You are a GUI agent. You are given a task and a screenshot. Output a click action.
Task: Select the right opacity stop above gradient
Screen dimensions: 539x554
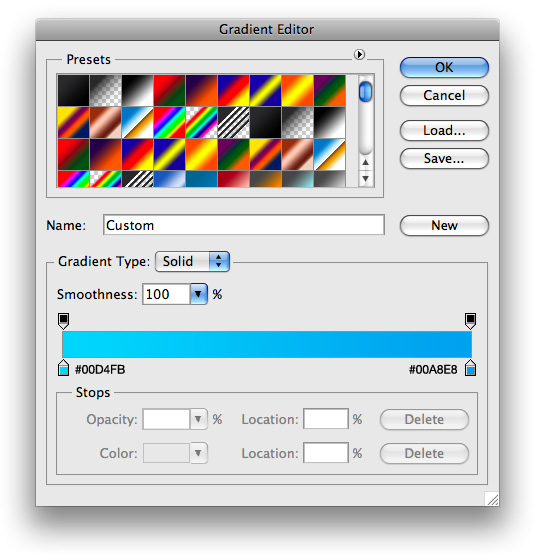(x=470, y=321)
